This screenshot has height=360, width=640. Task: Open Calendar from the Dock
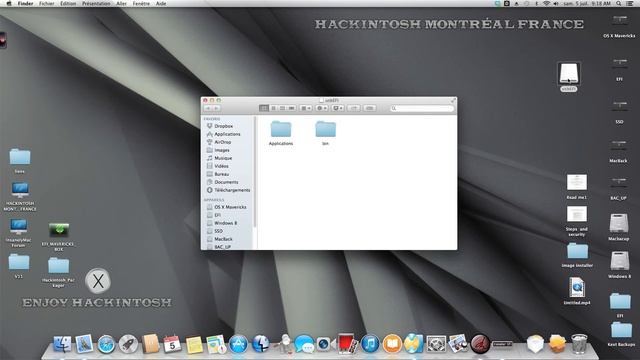point(172,344)
